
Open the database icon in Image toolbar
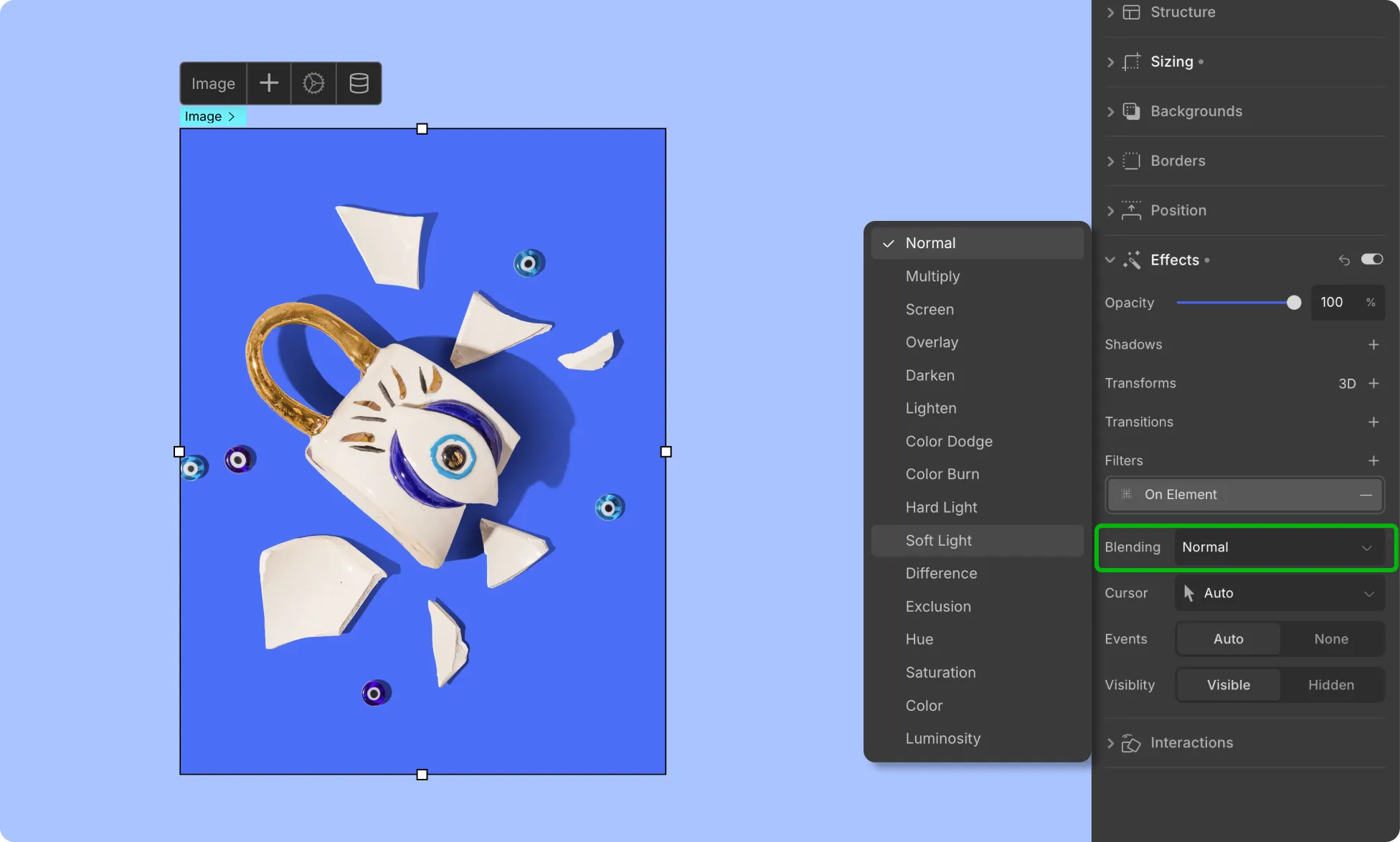coord(359,83)
